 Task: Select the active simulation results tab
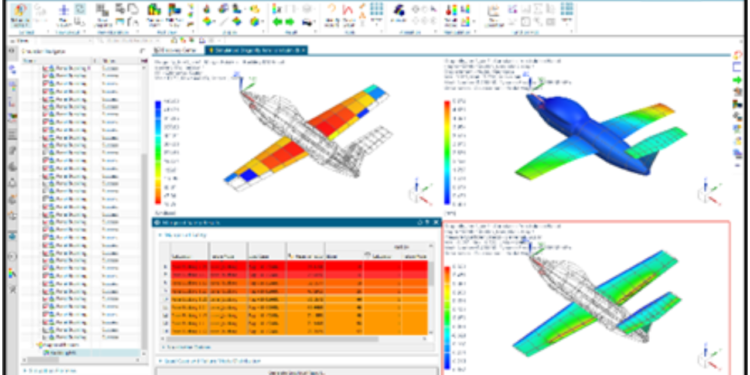(256, 50)
